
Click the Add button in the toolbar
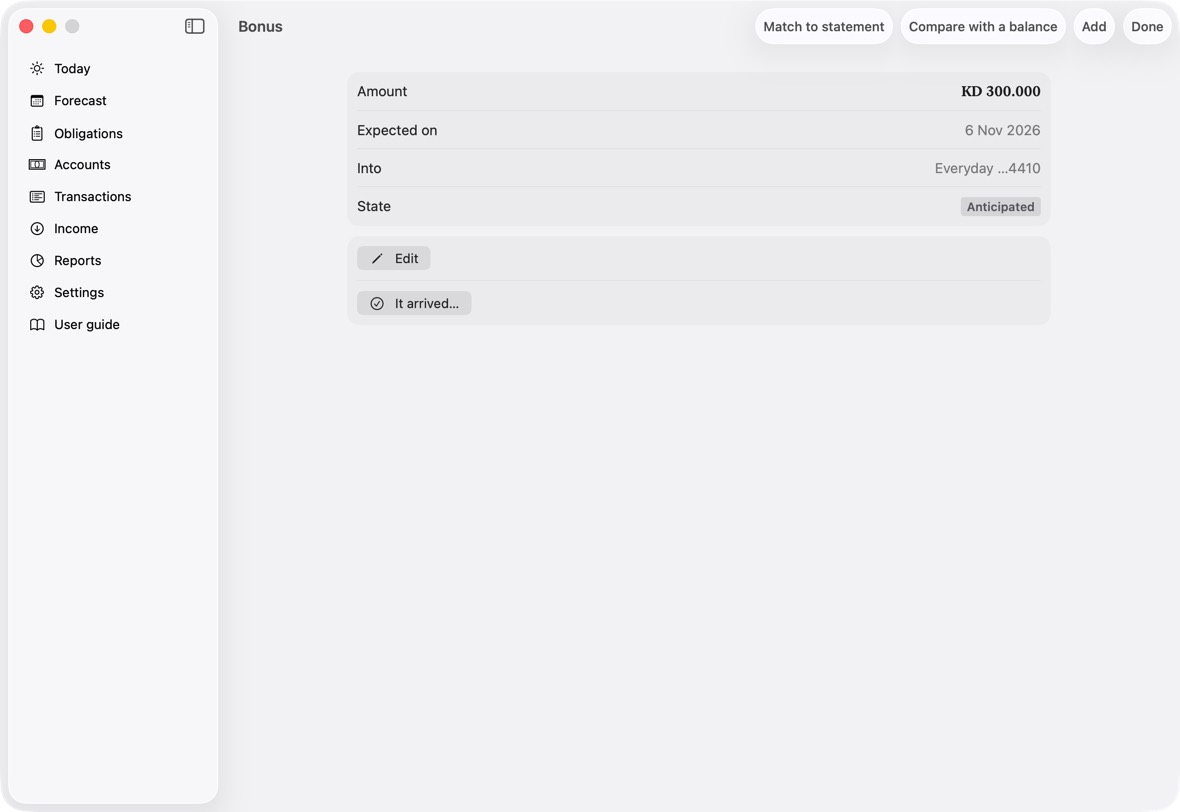coord(1094,26)
